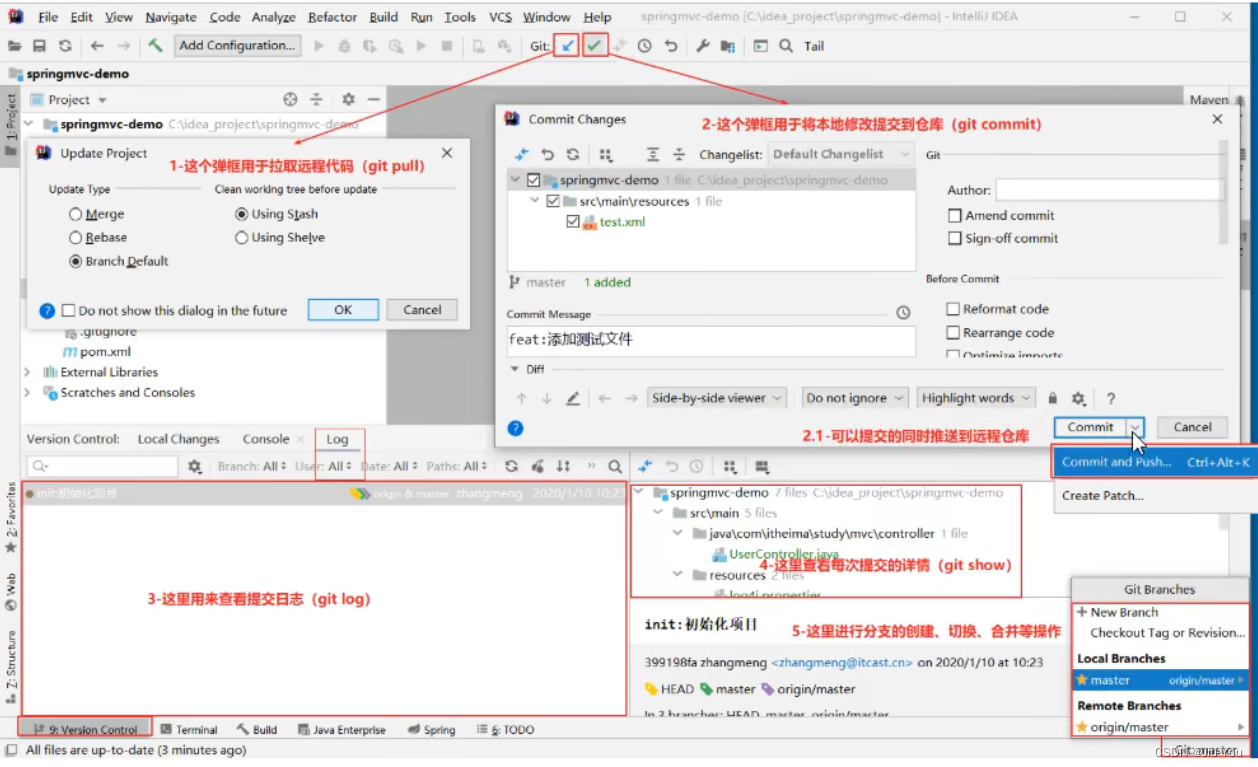Click the Git commit checkmark icon

[595, 46]
